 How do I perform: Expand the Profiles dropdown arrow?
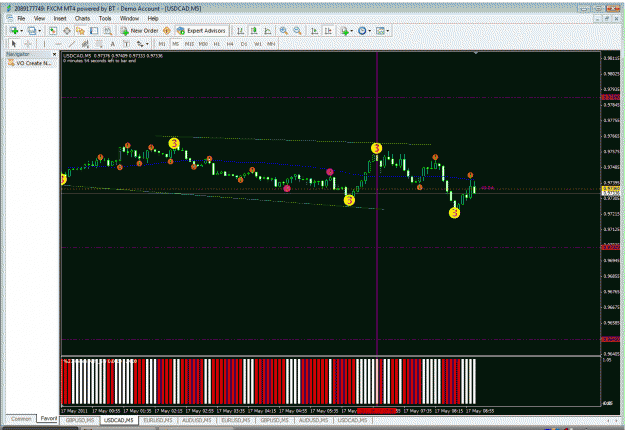tap(39, 31)
